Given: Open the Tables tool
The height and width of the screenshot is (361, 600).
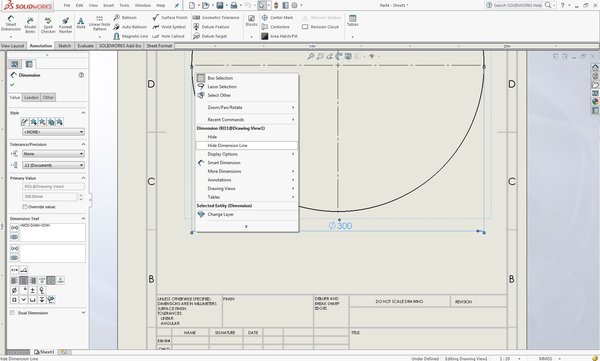Looking at the screenshot, I should (x=352, y=21).
